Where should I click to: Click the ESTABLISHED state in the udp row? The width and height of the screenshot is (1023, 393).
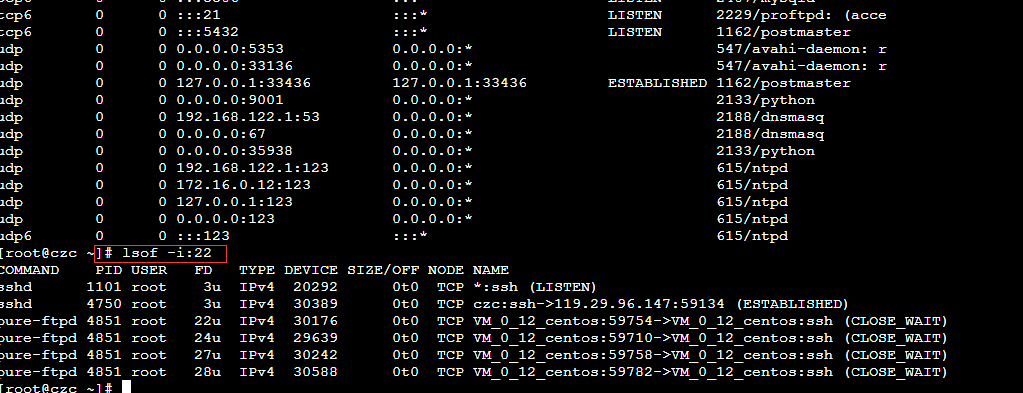(x=657, y=83)
